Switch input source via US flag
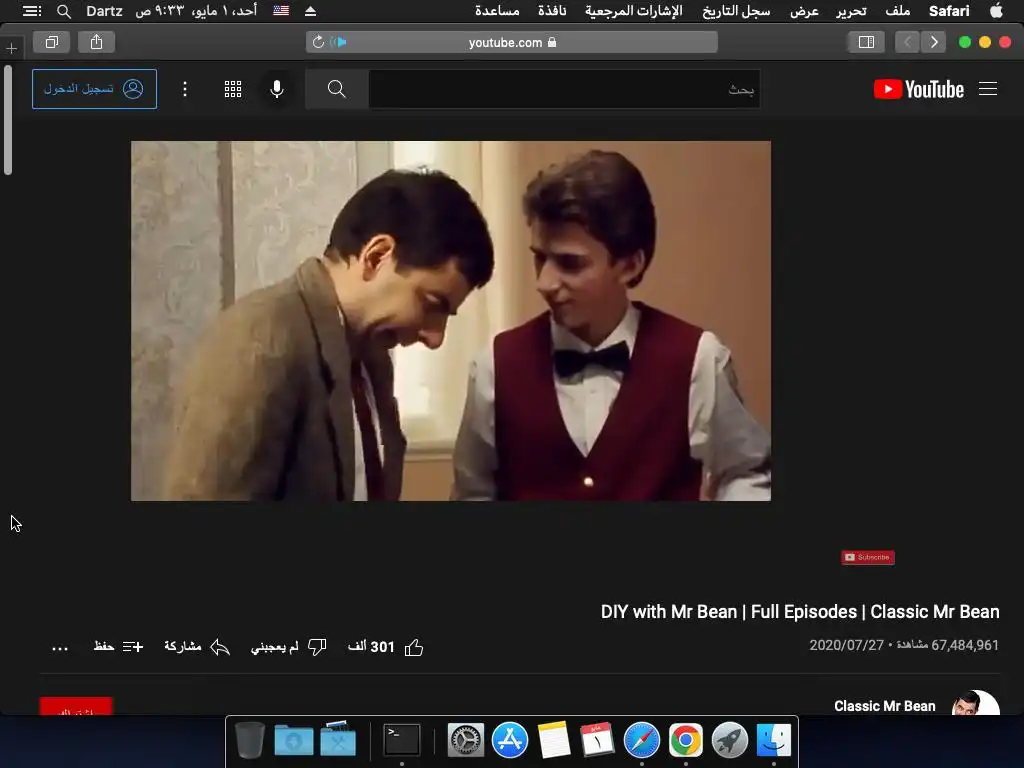Image resolution: width=1024 pixels, height=768 pixels. pos(281,10)
